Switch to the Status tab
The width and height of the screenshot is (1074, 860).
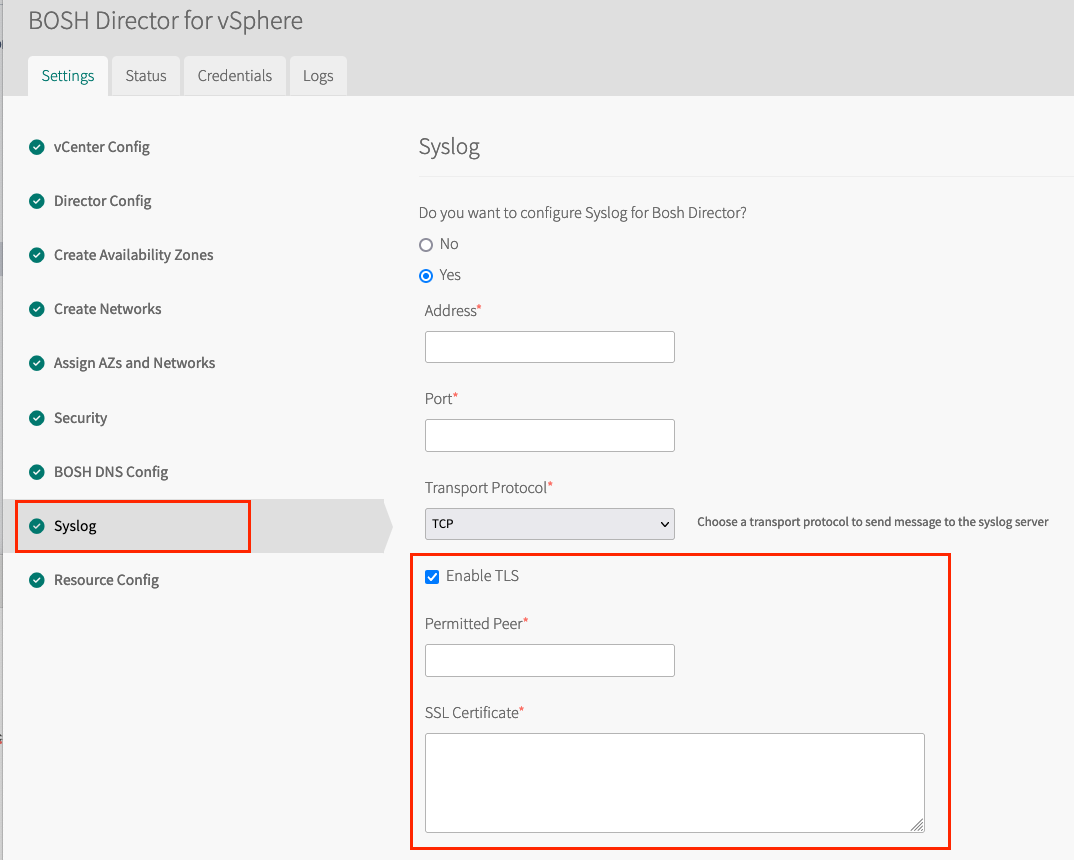(x=146, y=76)
